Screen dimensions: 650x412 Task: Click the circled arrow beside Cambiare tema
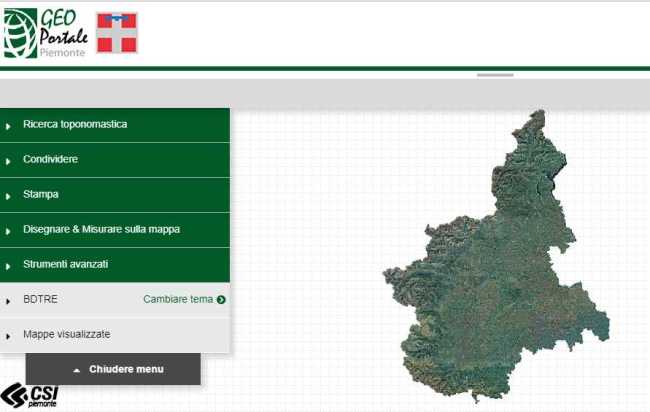tap(221, 299)
